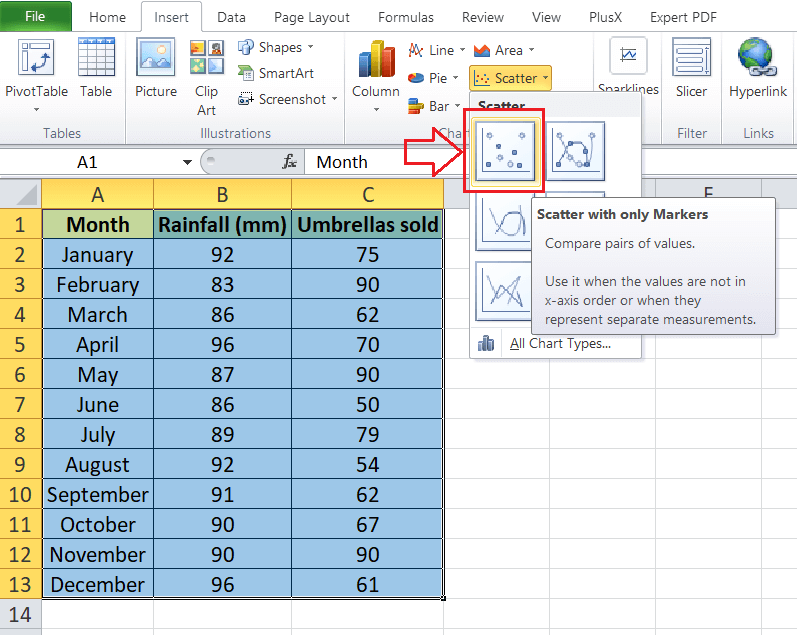Select the rainfall value 83
The image size is (797, 635).
(222, 284)
